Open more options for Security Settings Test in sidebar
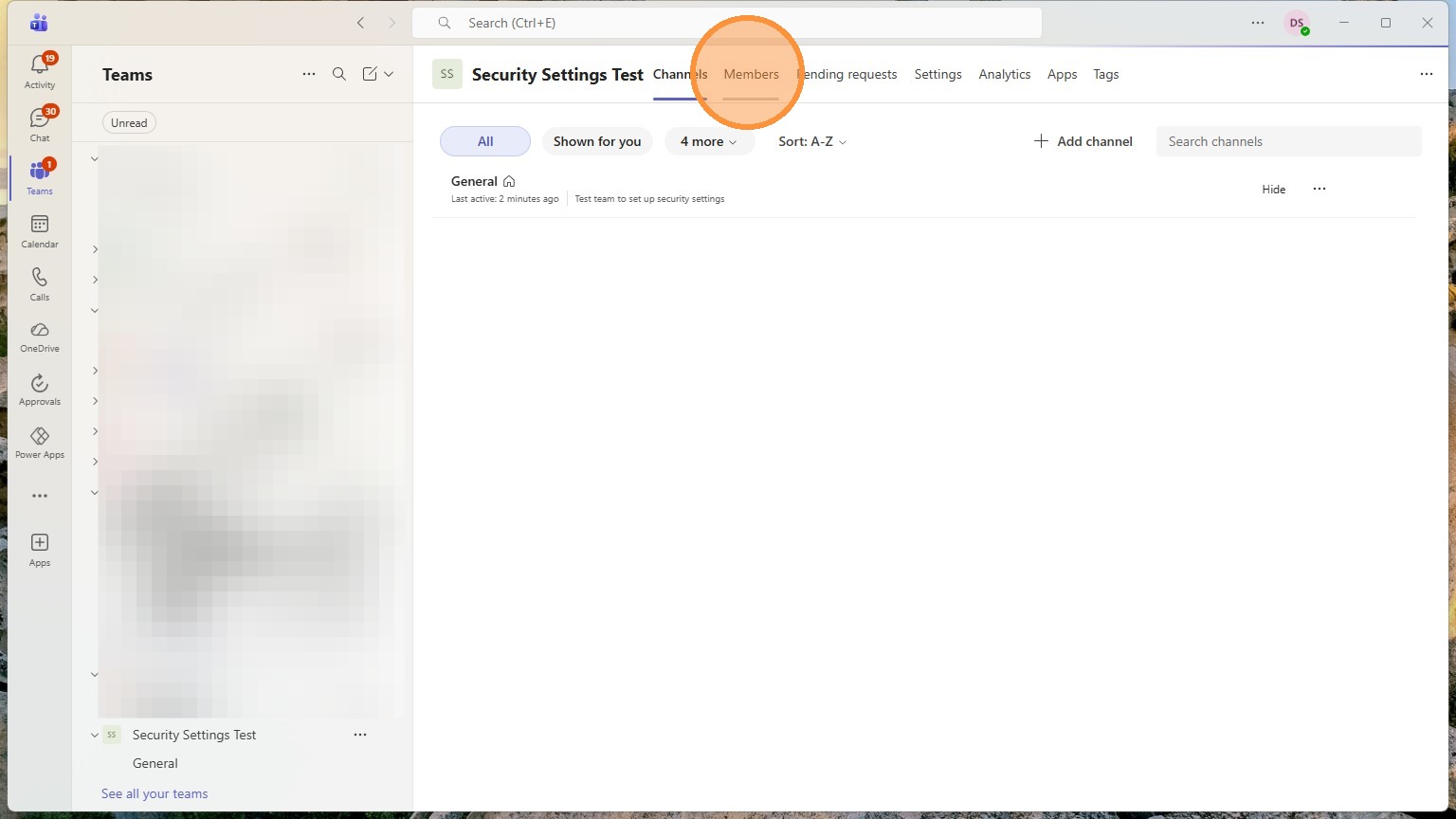Viewport: 1456px width, 819px height. coord(360,735)
